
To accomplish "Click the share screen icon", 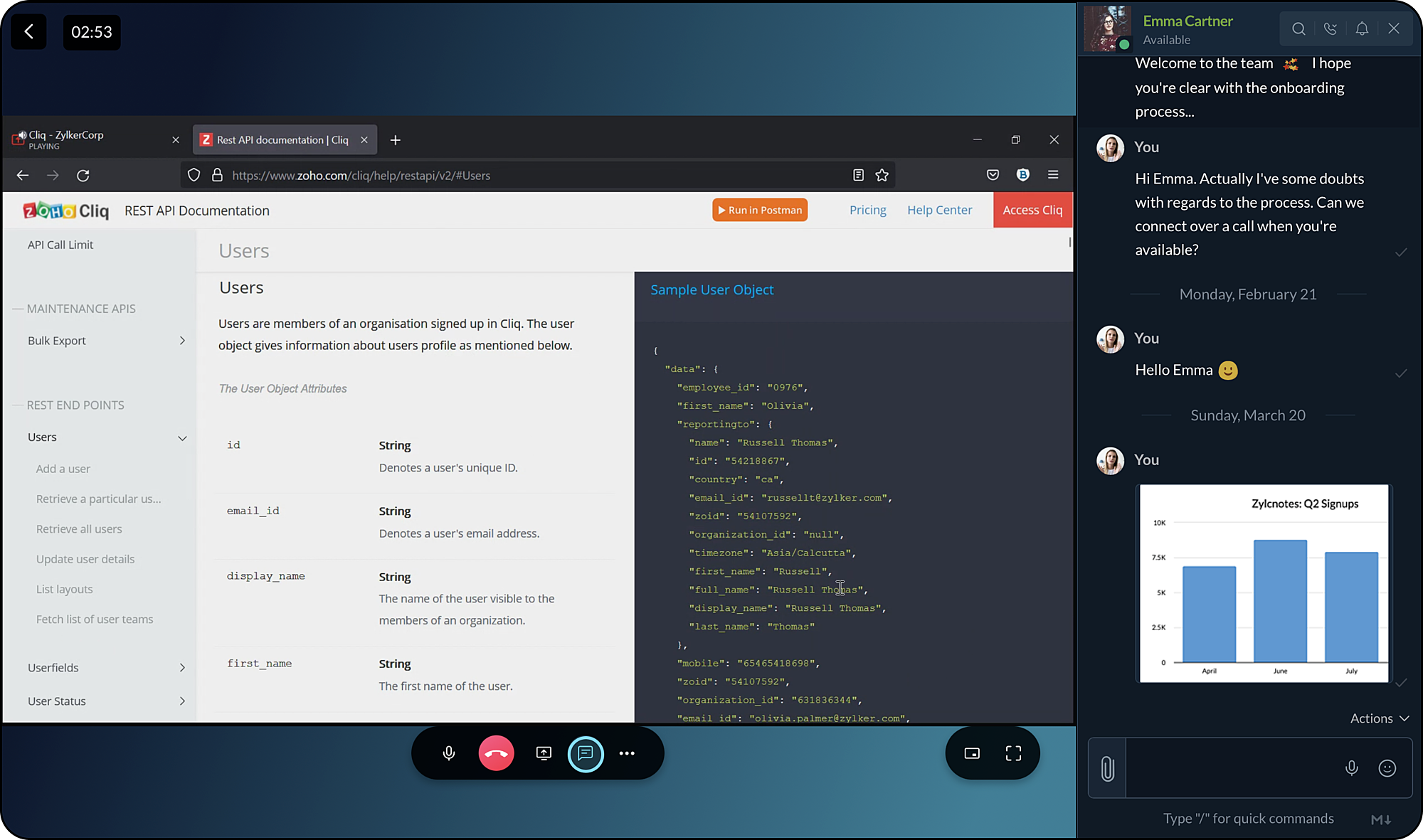I will pyautogui.click(x=544, y=753).
